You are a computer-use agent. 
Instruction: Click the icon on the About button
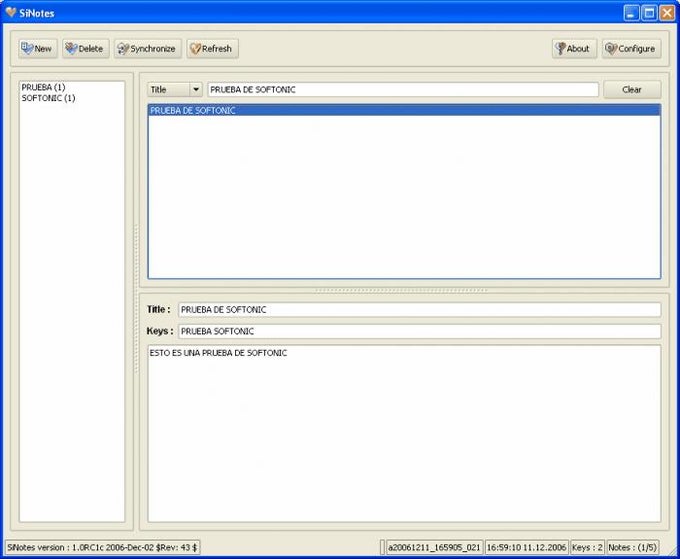pos(561,49)
